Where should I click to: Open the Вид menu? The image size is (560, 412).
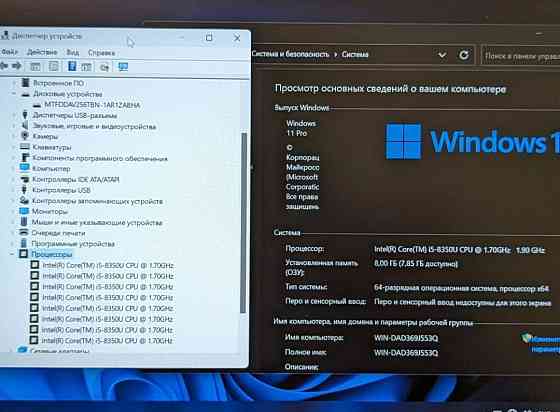[x=73, y=52]
